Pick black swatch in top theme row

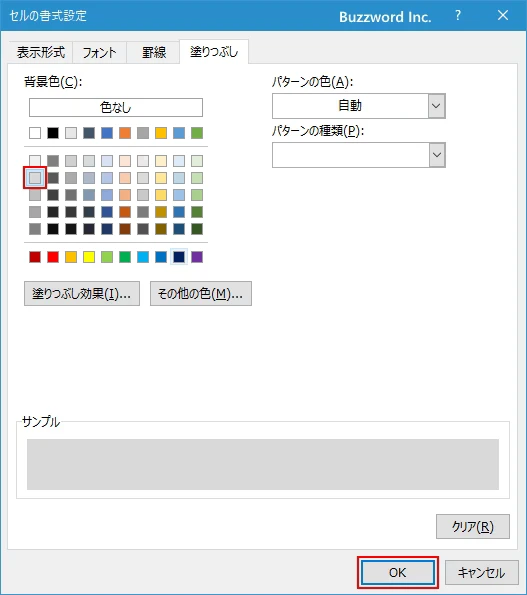53,133
